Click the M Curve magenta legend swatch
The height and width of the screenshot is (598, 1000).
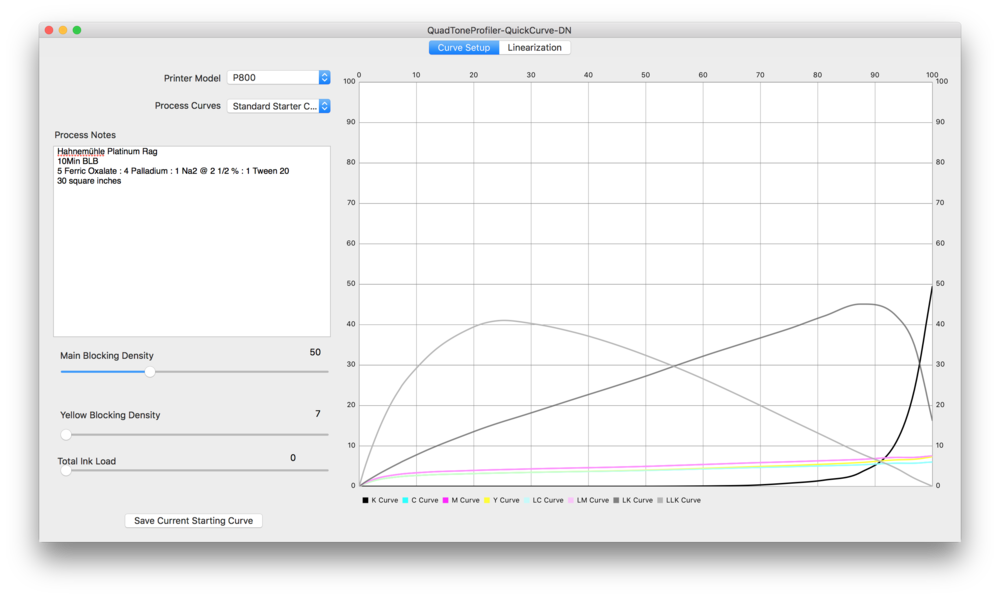point(446,500)
